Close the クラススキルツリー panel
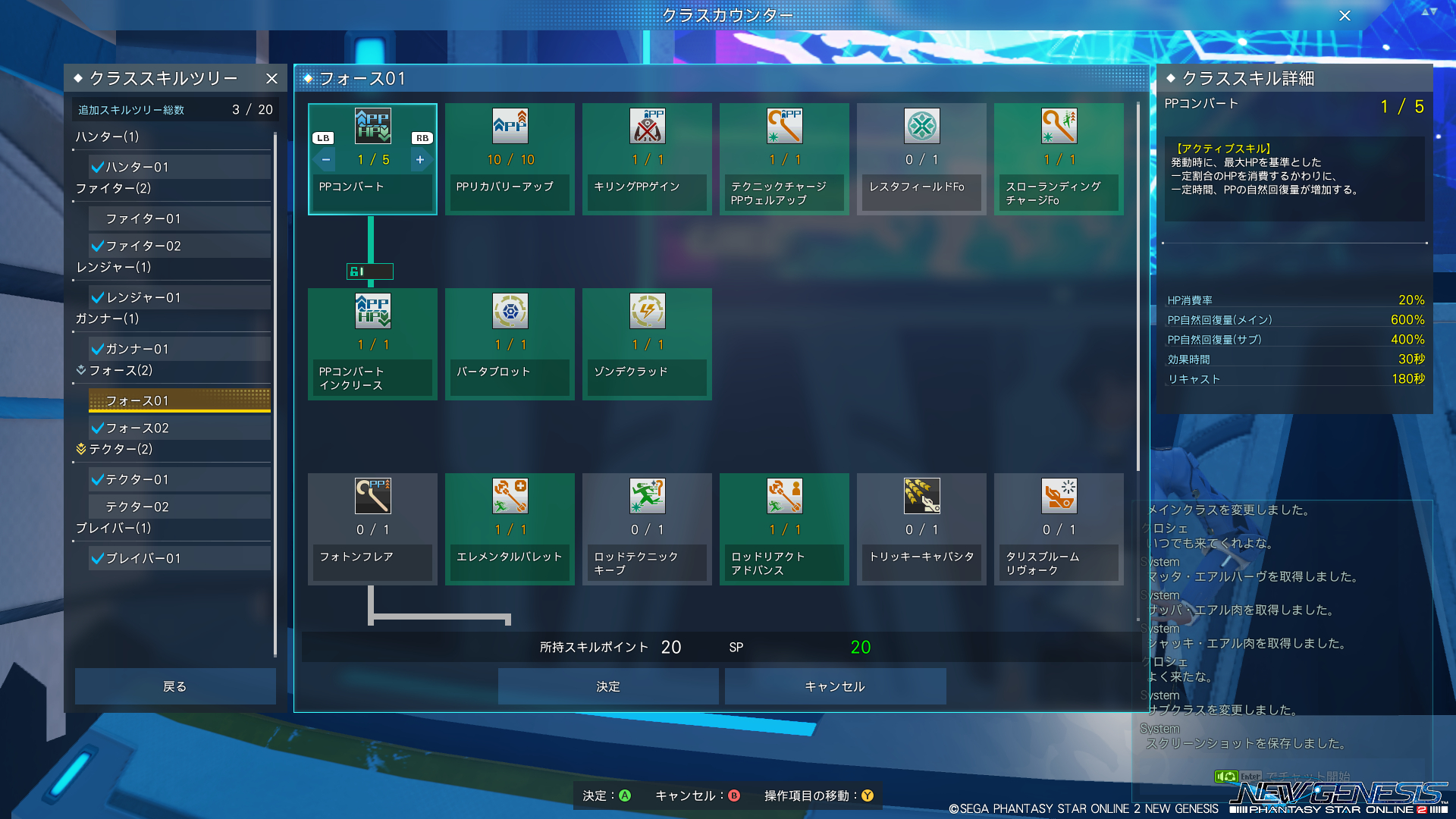This screenshot has width=1456, height=819. coord(272,78)
